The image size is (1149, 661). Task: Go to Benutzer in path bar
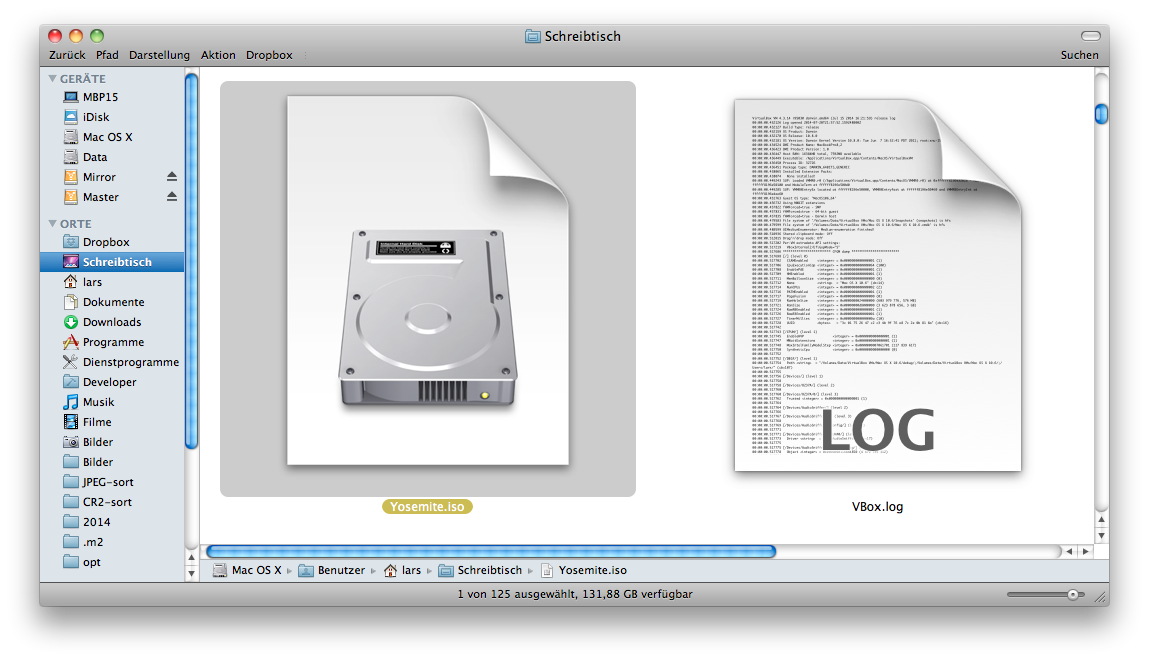click(x=332, y=570)
